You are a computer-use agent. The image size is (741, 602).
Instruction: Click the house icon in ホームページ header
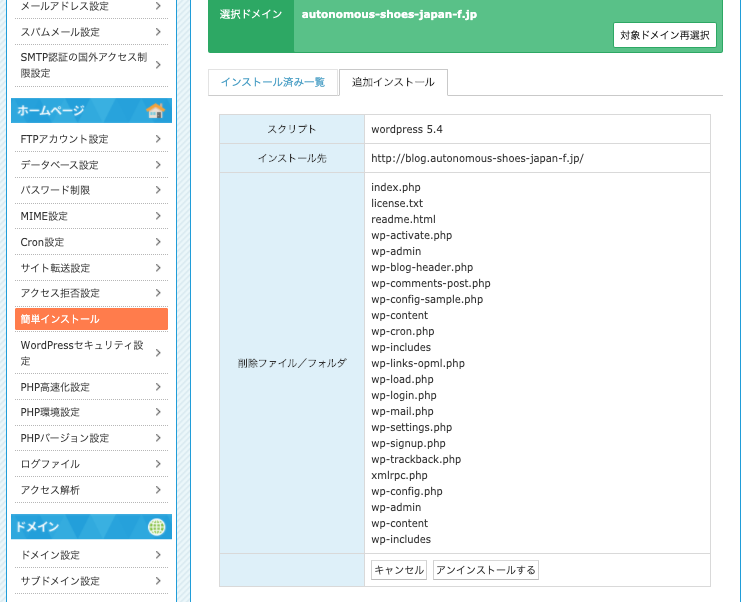pyautogui.click(x=155, y=111)
